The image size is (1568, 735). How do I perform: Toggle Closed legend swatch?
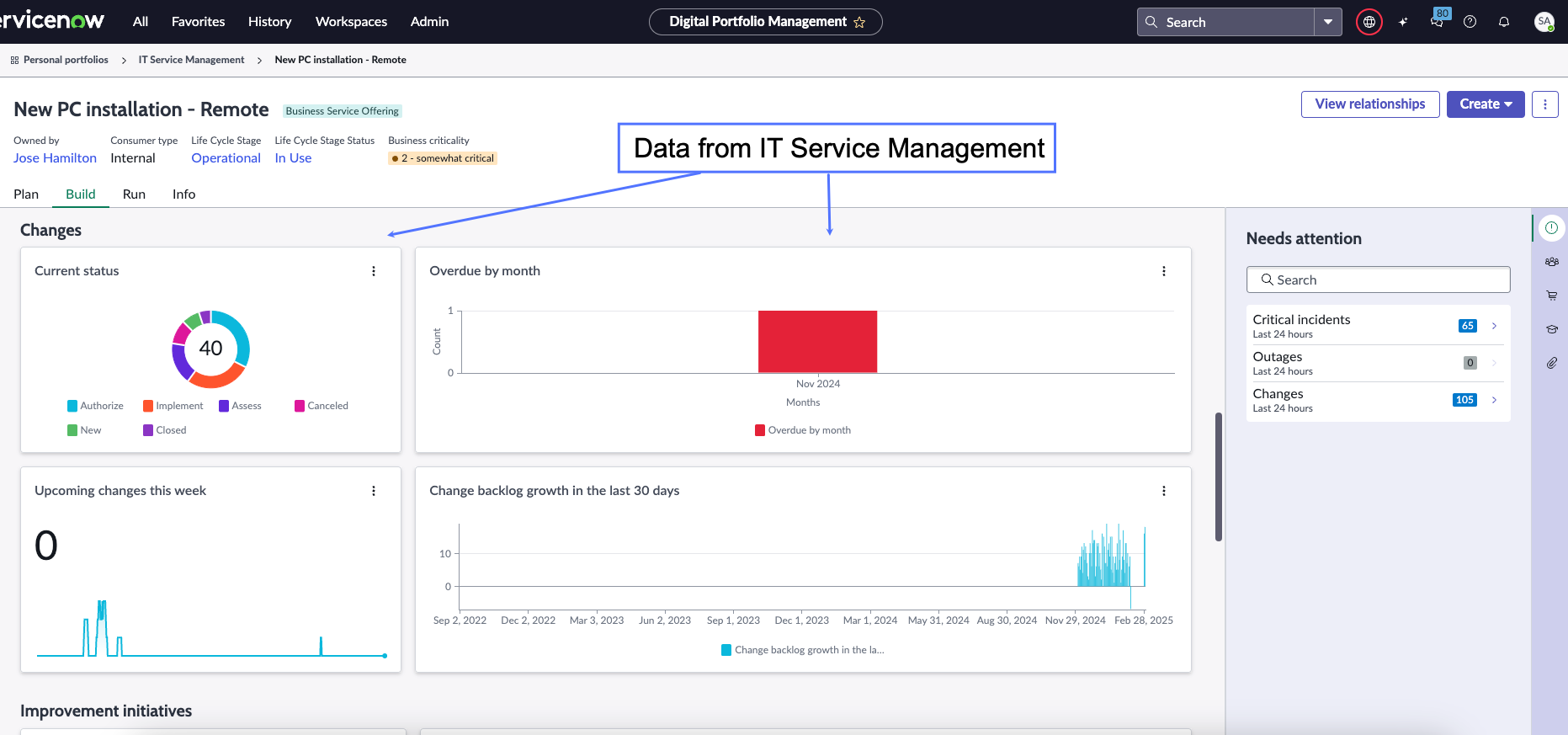coord(148,430)
